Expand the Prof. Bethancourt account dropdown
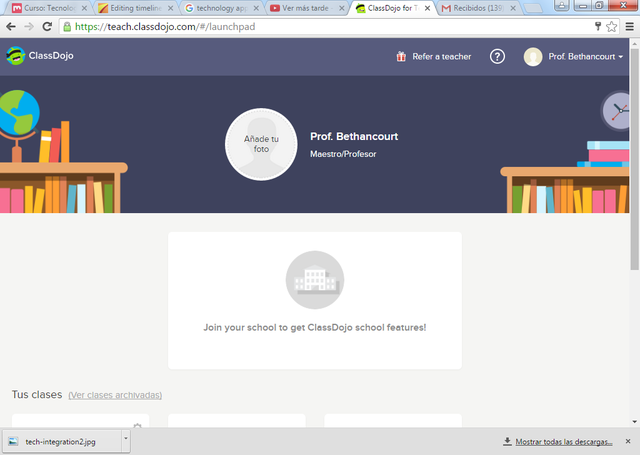This screenshot has width=640, height=455. click(586, 57)
